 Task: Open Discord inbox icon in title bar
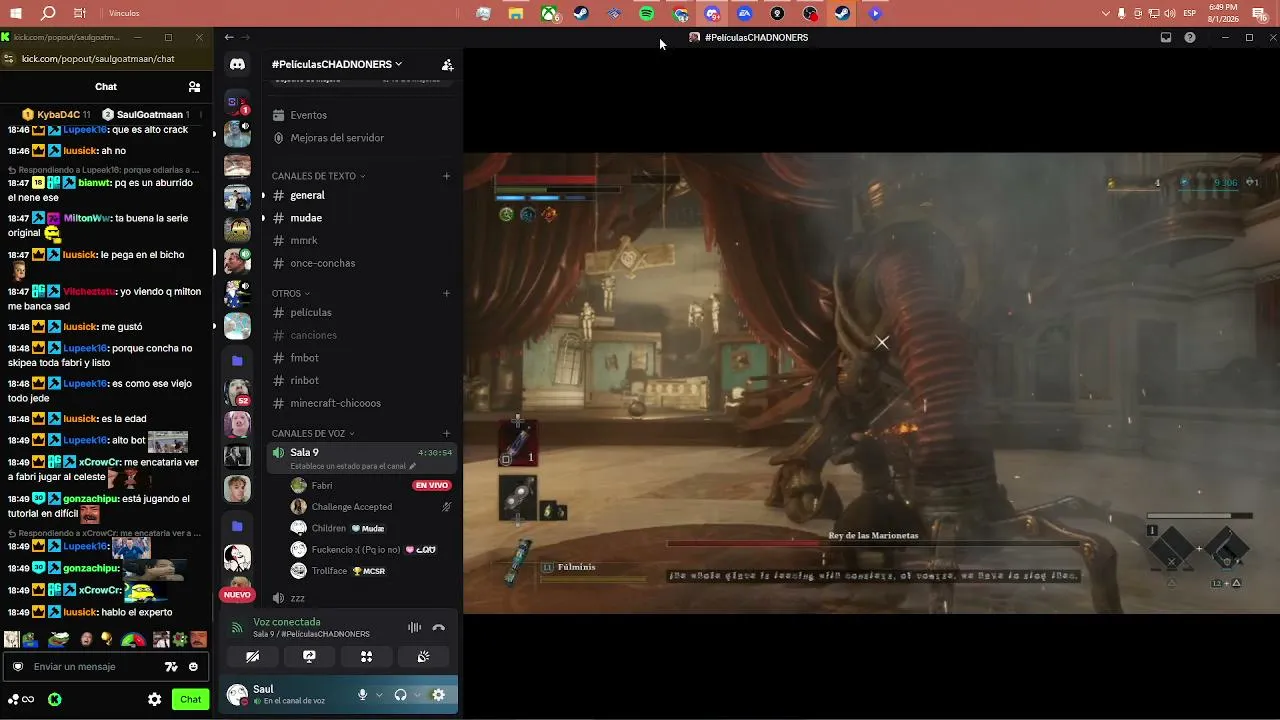pyautogui.click(x=1165, y=37)
